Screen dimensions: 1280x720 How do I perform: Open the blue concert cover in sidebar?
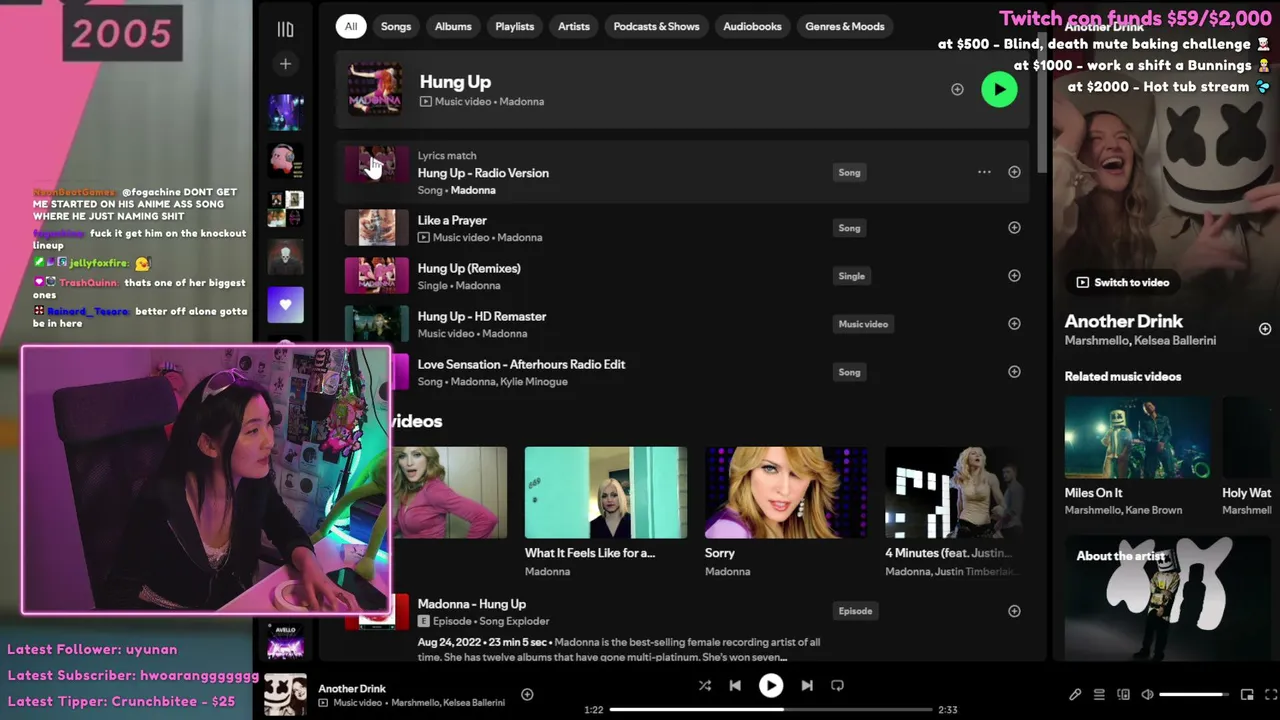(x=285, y=113)
